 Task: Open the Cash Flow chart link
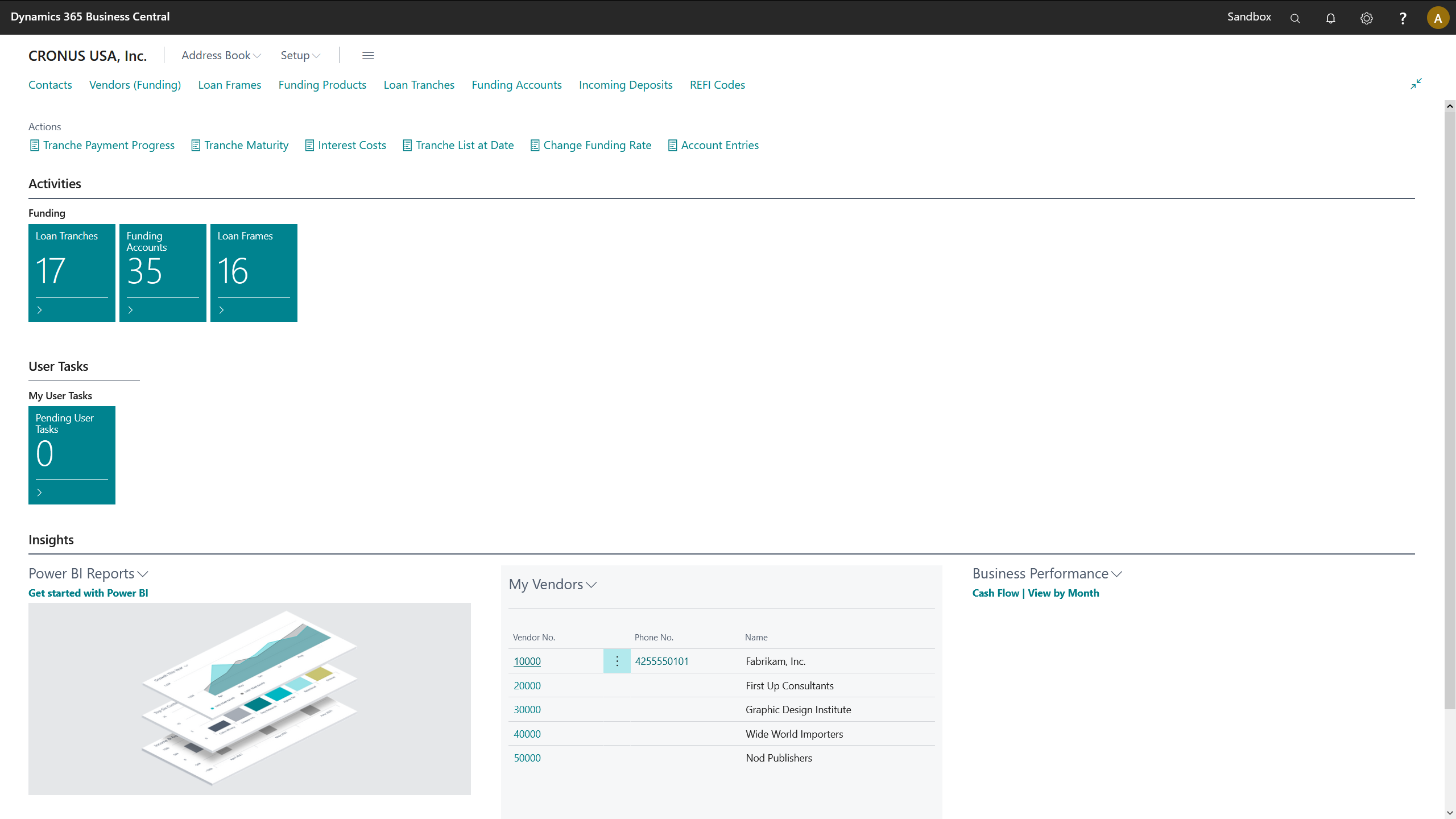tap(996, 593)
